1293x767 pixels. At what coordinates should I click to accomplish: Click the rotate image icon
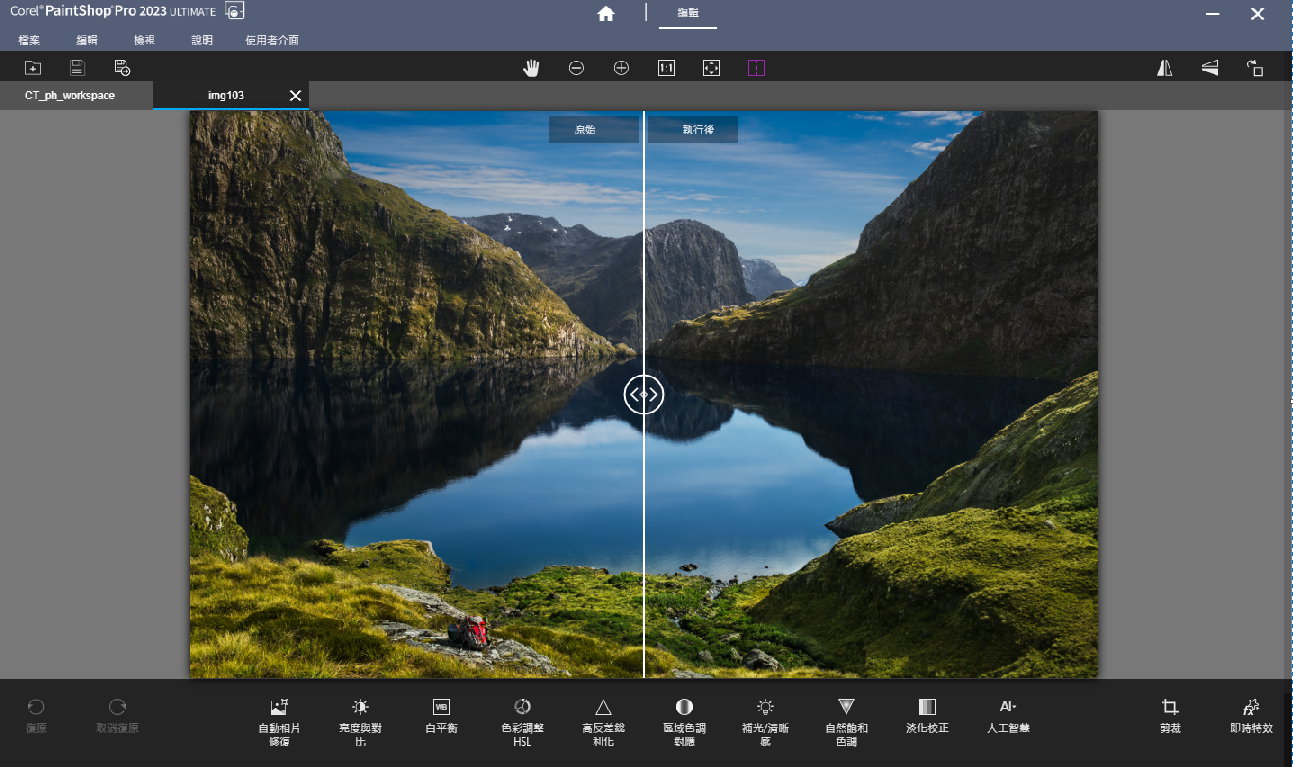[x=1255, y=68]
